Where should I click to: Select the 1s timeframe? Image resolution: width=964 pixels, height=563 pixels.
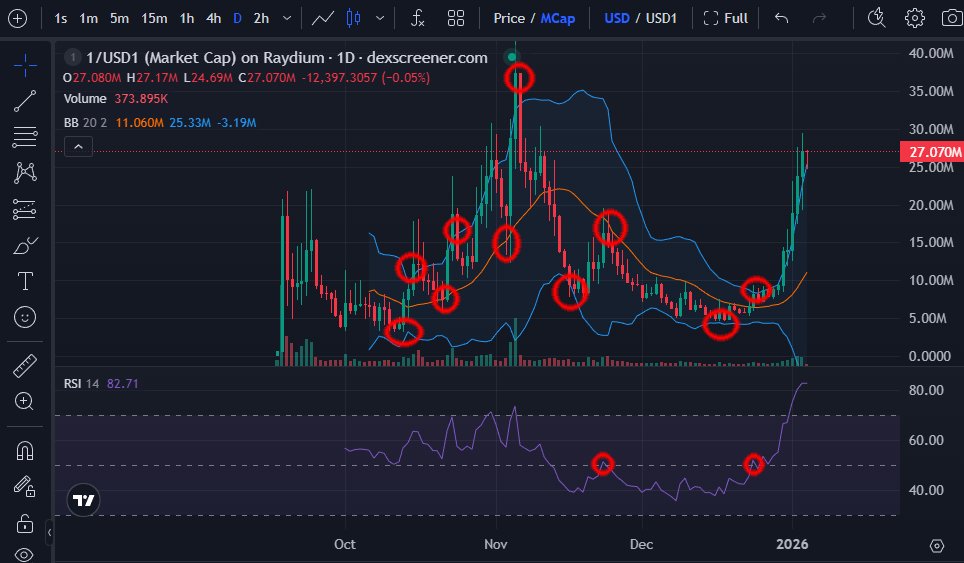tap(60, 18)
